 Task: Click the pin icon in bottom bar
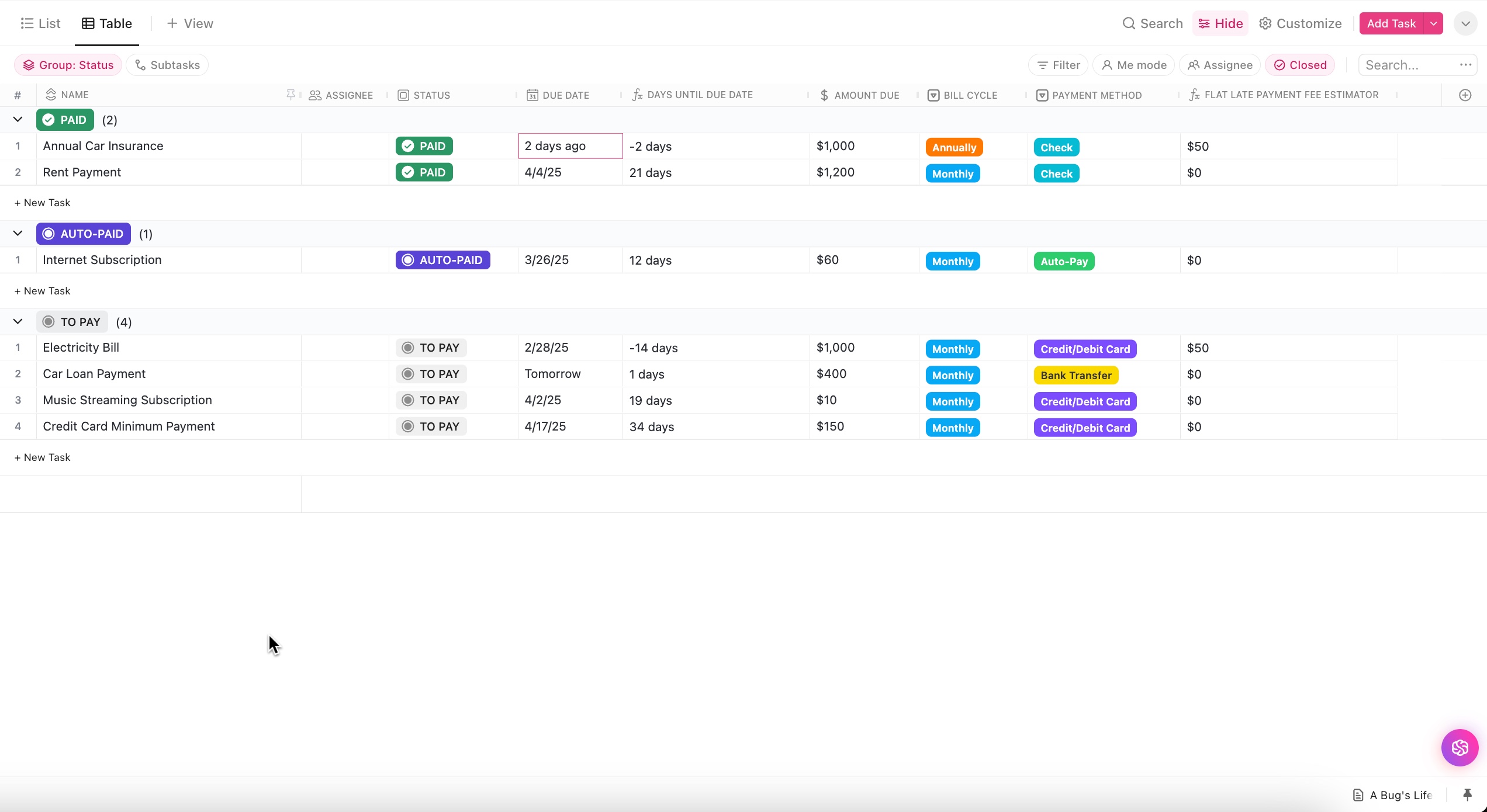click(x=1467, y=794)
